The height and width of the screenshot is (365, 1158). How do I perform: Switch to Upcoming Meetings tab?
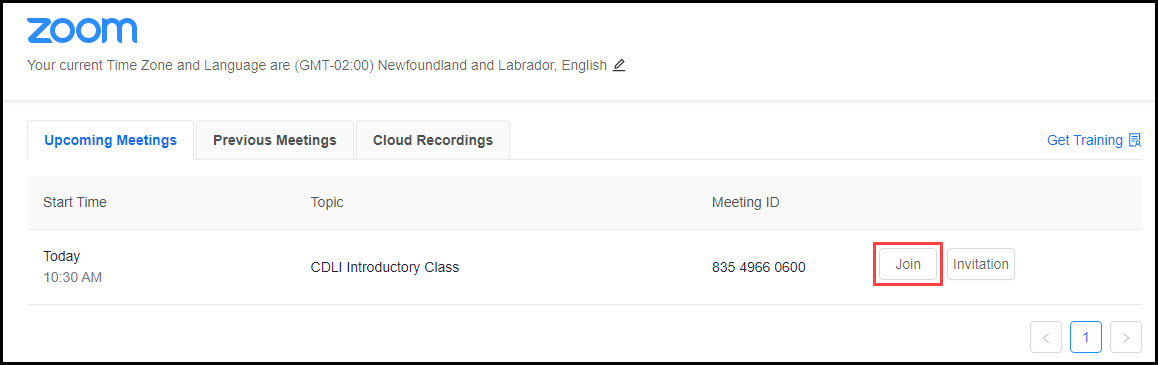[x=111, y=140]
